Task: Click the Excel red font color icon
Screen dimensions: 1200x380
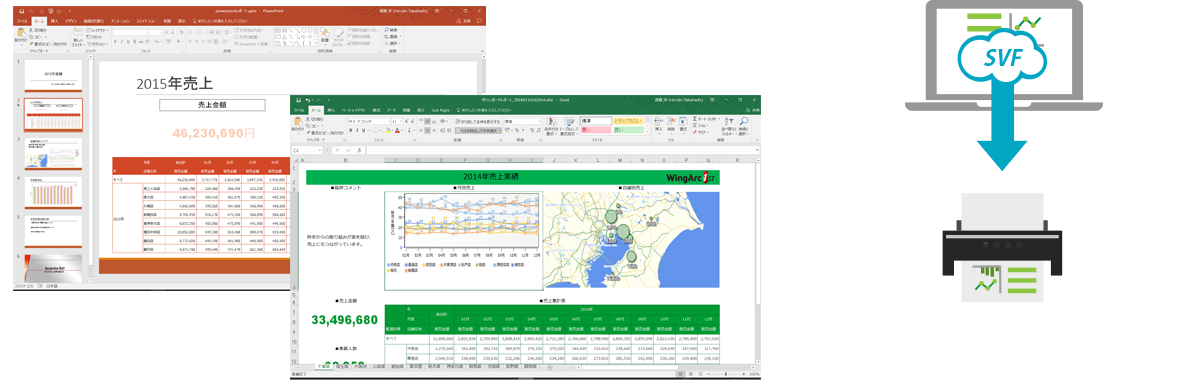Action: [397, 131]
